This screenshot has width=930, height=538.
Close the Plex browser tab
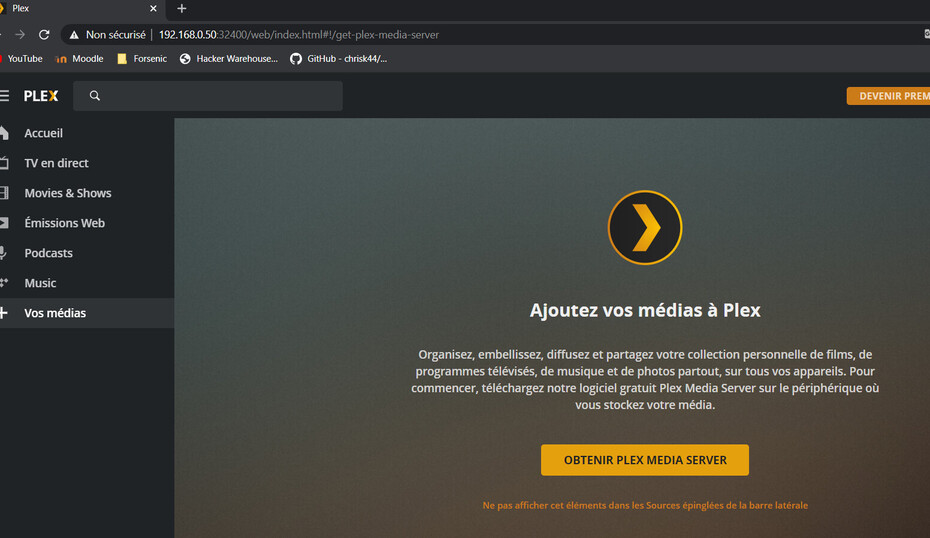[x=153, y=8]
